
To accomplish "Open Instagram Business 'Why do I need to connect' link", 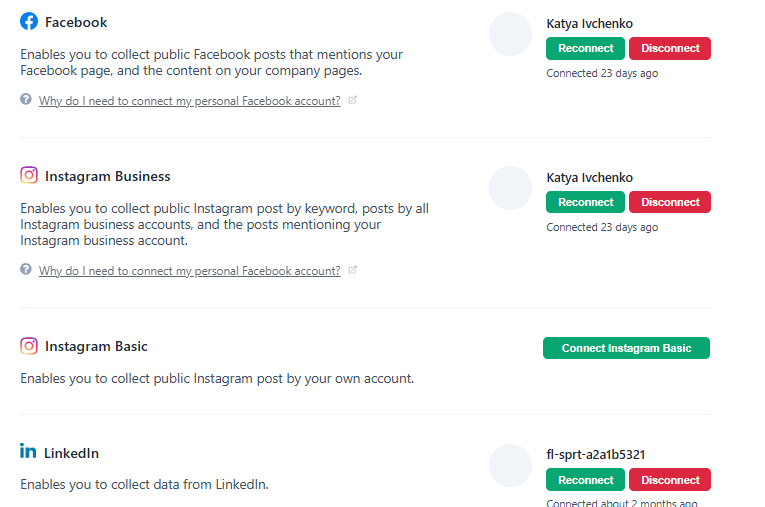I will pos(189,271).
